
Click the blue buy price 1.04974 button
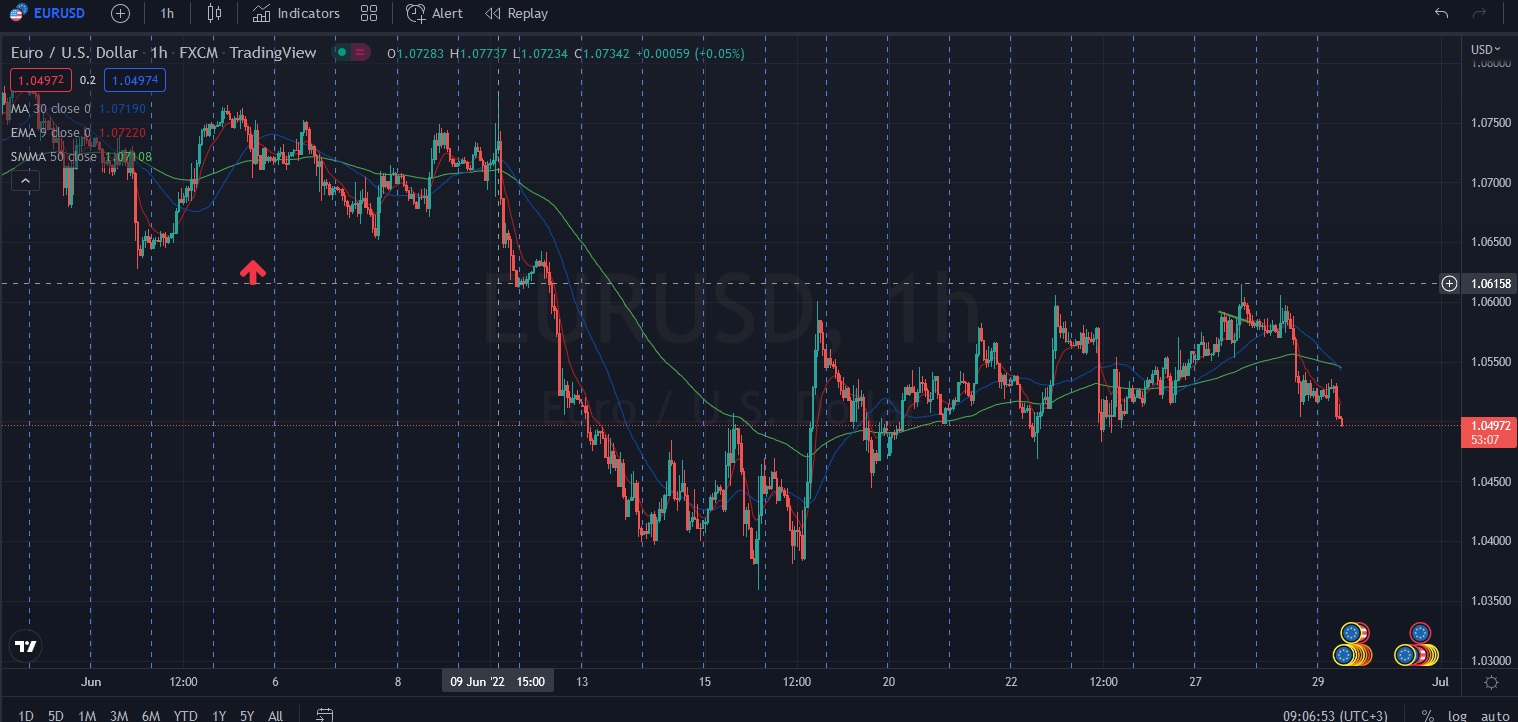tap(134, 81)
